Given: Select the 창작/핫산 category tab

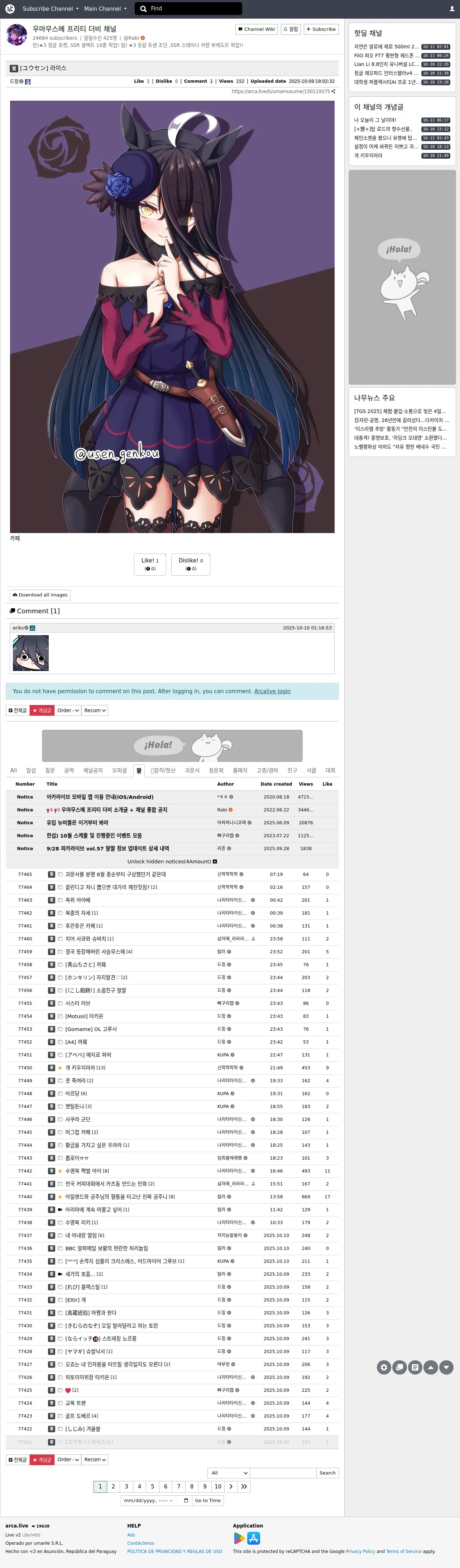Looking at the screenshot, I should (x=163, y=771).
